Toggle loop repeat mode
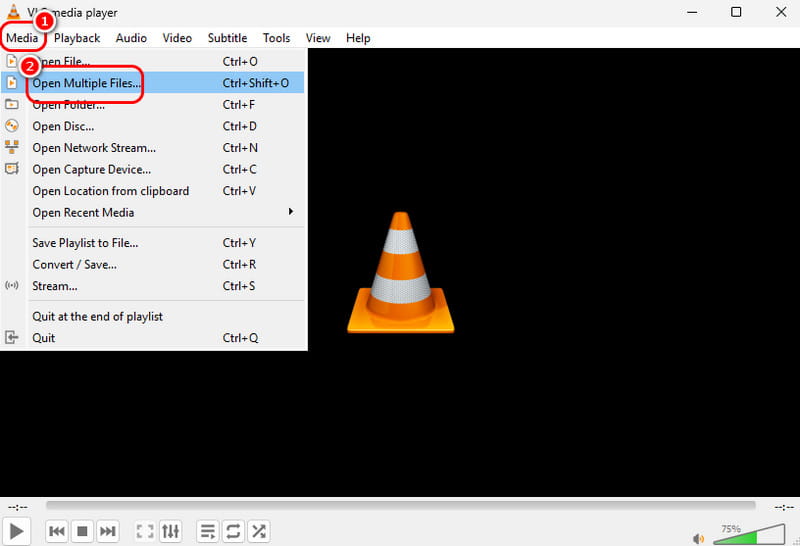800x546 pixels. point(233,531)
